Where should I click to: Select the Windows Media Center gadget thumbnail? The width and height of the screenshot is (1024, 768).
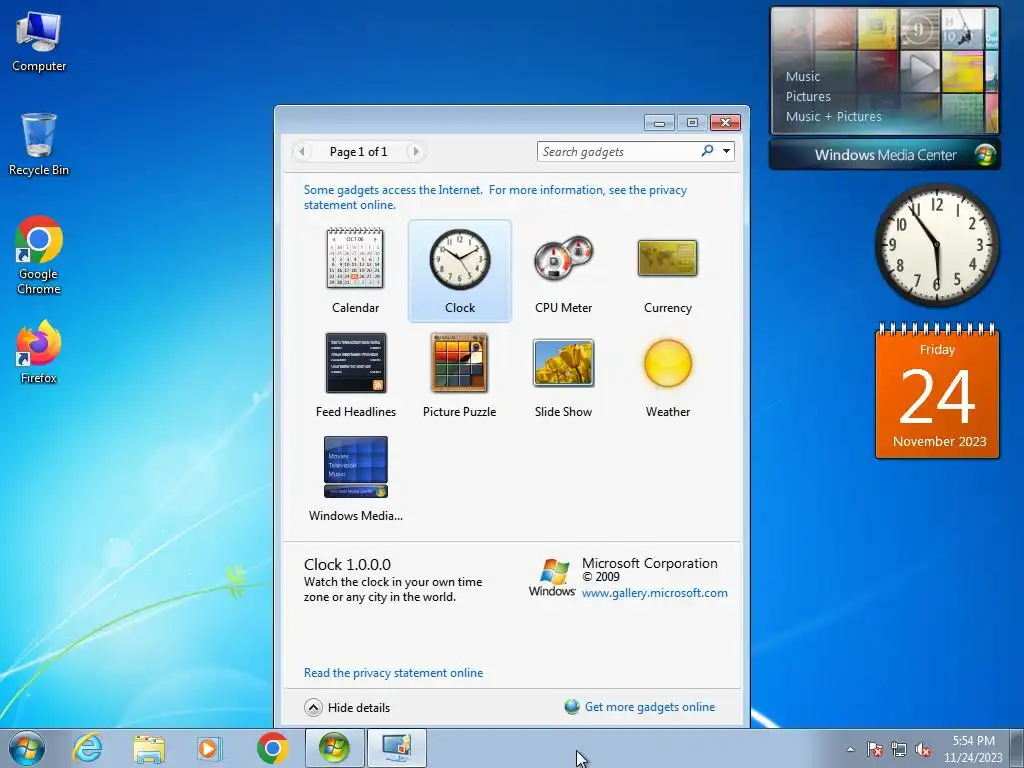[x=355, y=467]
